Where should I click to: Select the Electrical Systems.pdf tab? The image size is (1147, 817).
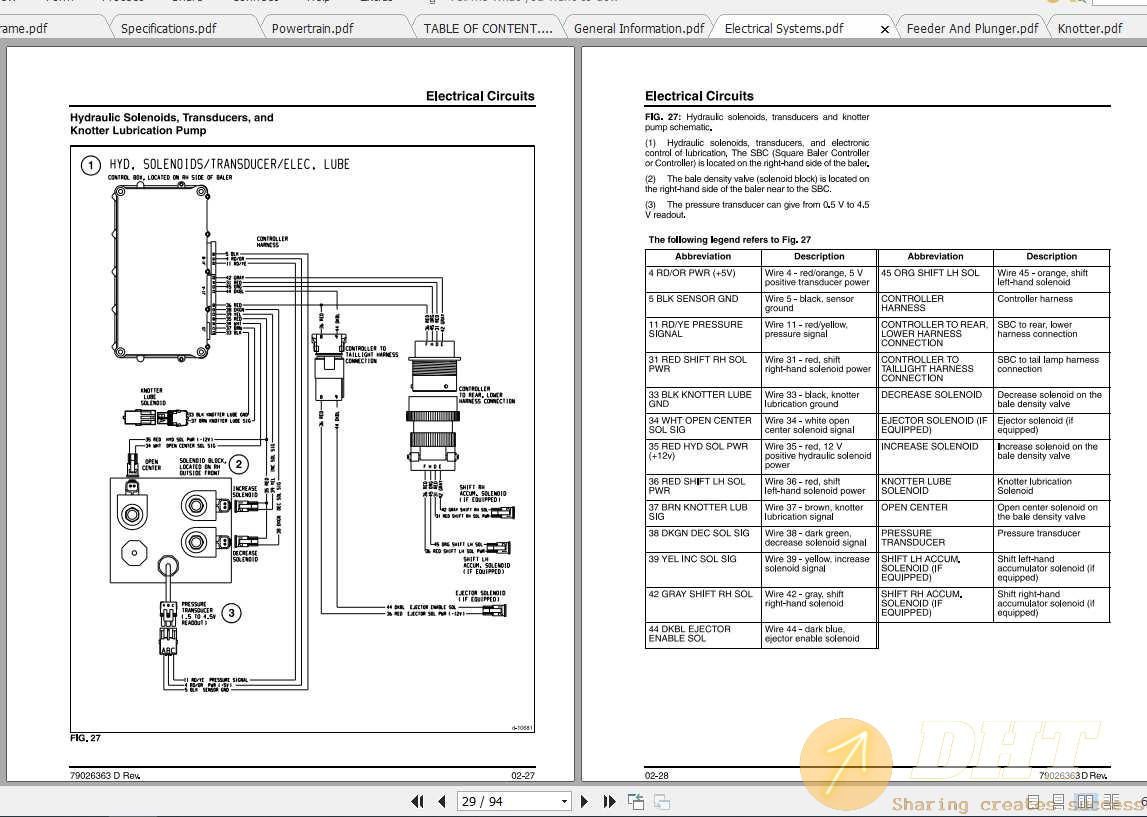783,29
